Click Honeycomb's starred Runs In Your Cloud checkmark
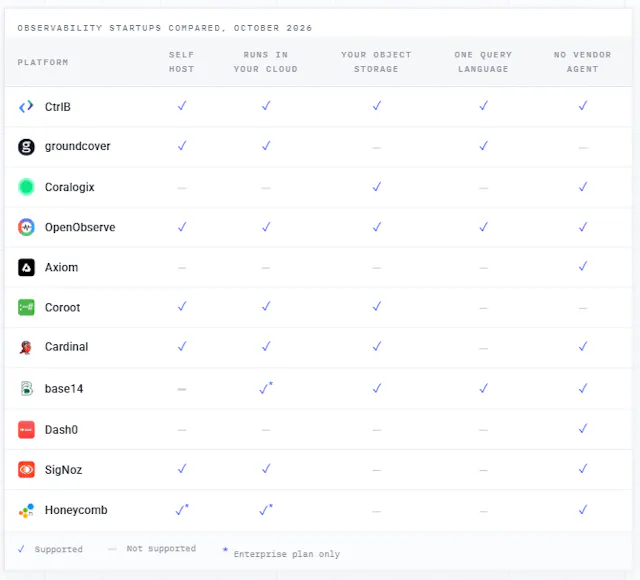The image size is (640, 580). [x=266, y=509]
